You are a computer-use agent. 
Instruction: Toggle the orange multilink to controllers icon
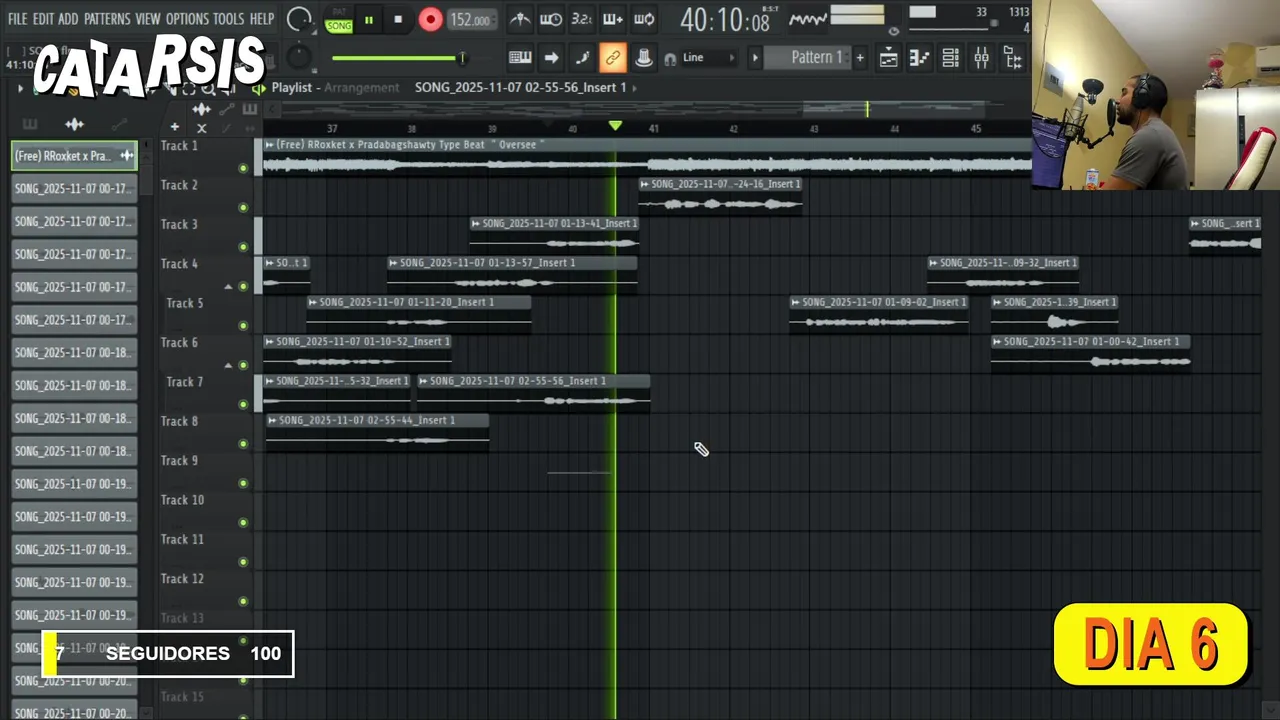(612, 58)
